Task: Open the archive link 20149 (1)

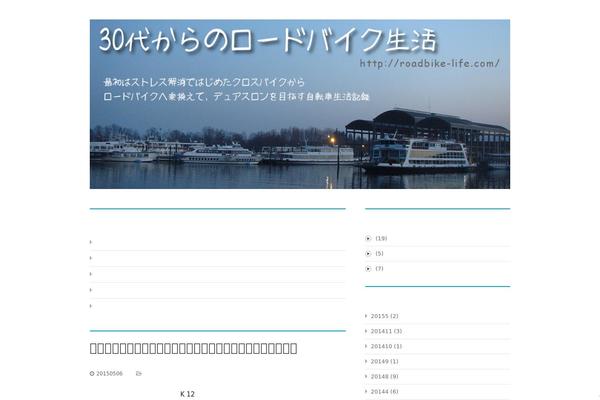Action: point(384,361)
